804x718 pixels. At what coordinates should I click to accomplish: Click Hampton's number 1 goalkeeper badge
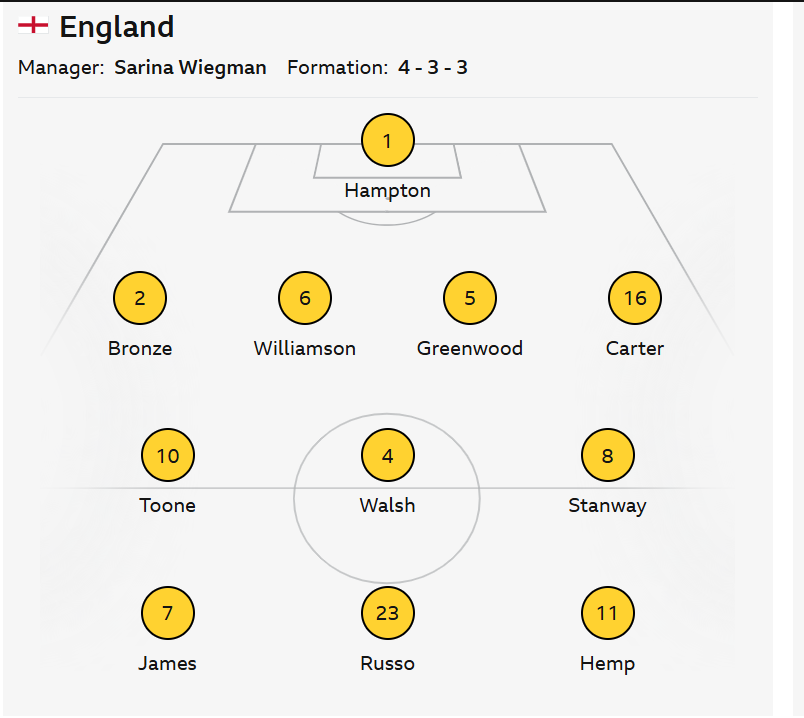388,140
